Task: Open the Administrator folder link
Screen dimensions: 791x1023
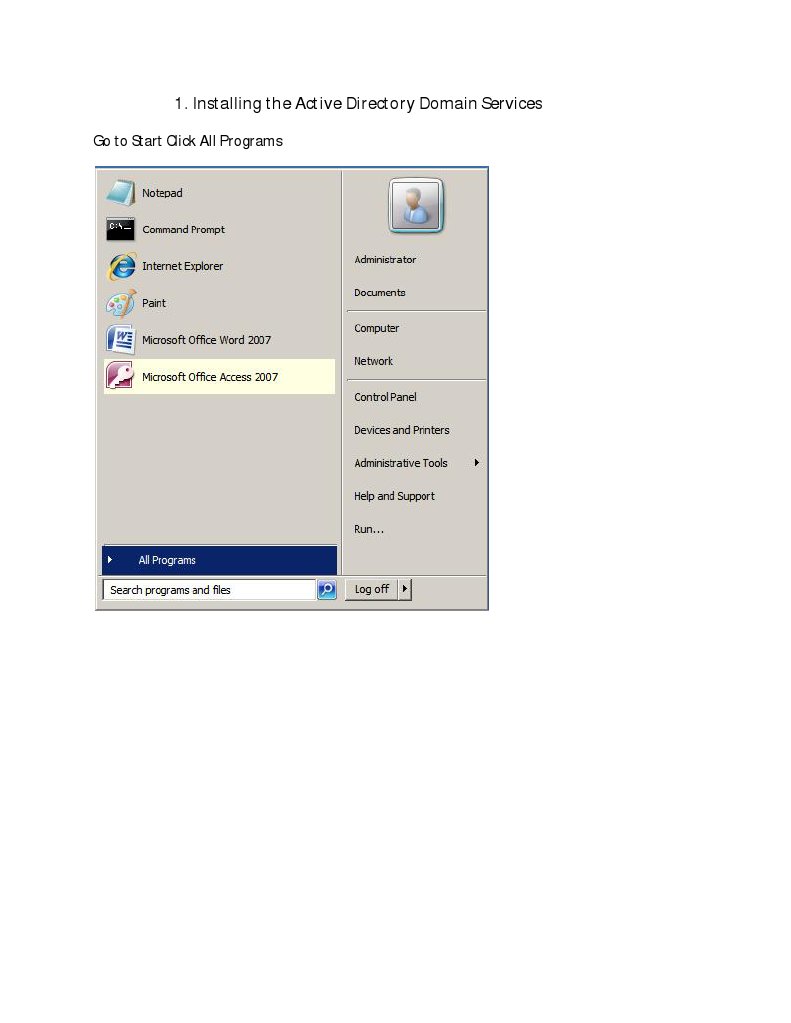Action: (x=385, y=260)
